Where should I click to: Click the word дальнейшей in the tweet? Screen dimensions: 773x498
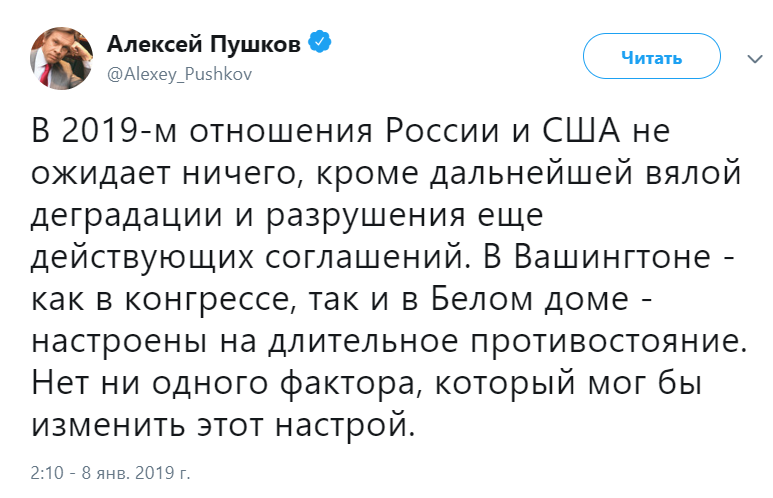tap(531, 173)
